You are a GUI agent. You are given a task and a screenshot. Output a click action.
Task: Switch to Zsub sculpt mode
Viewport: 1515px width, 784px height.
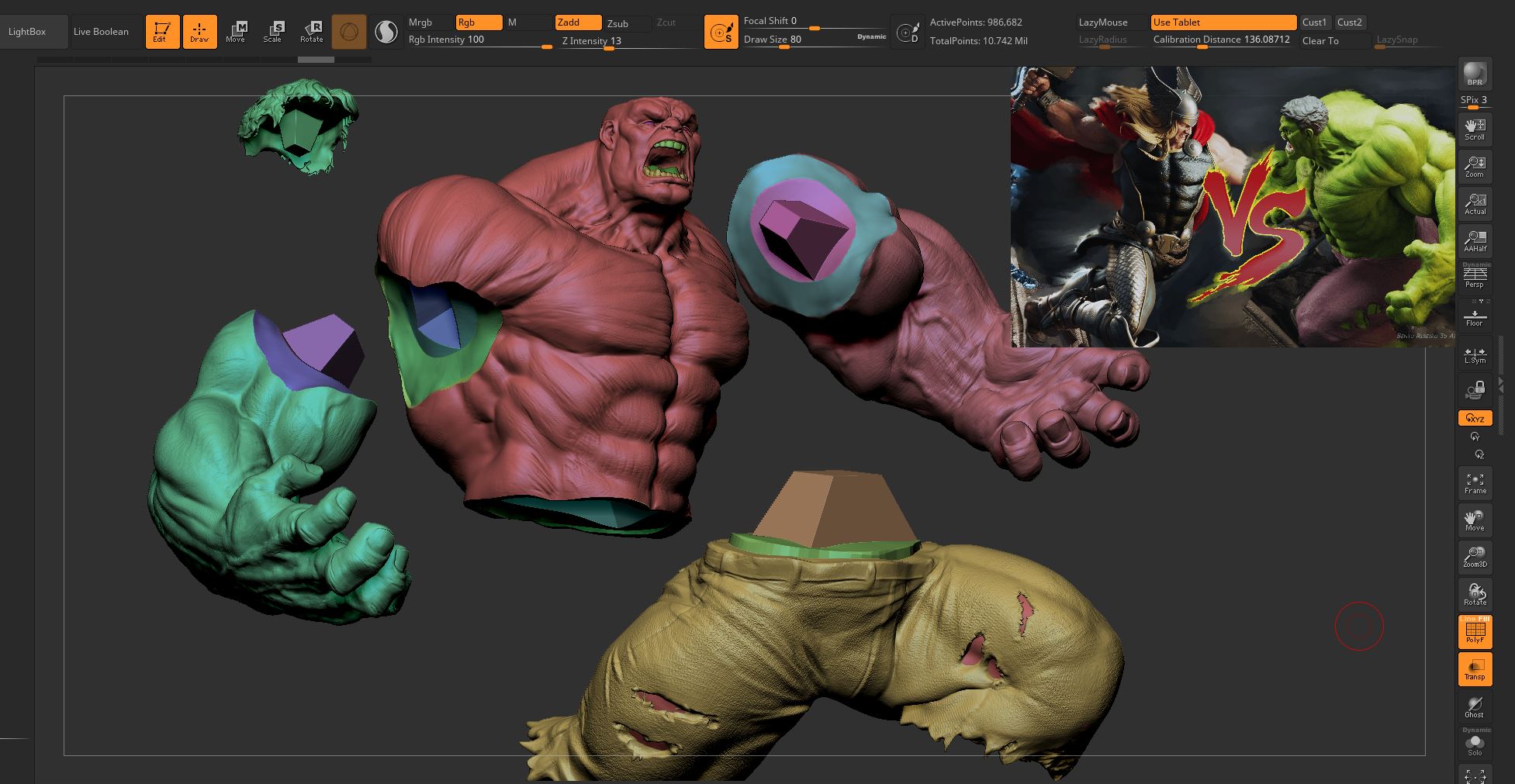pyautogui.click(x=628, y=23)
